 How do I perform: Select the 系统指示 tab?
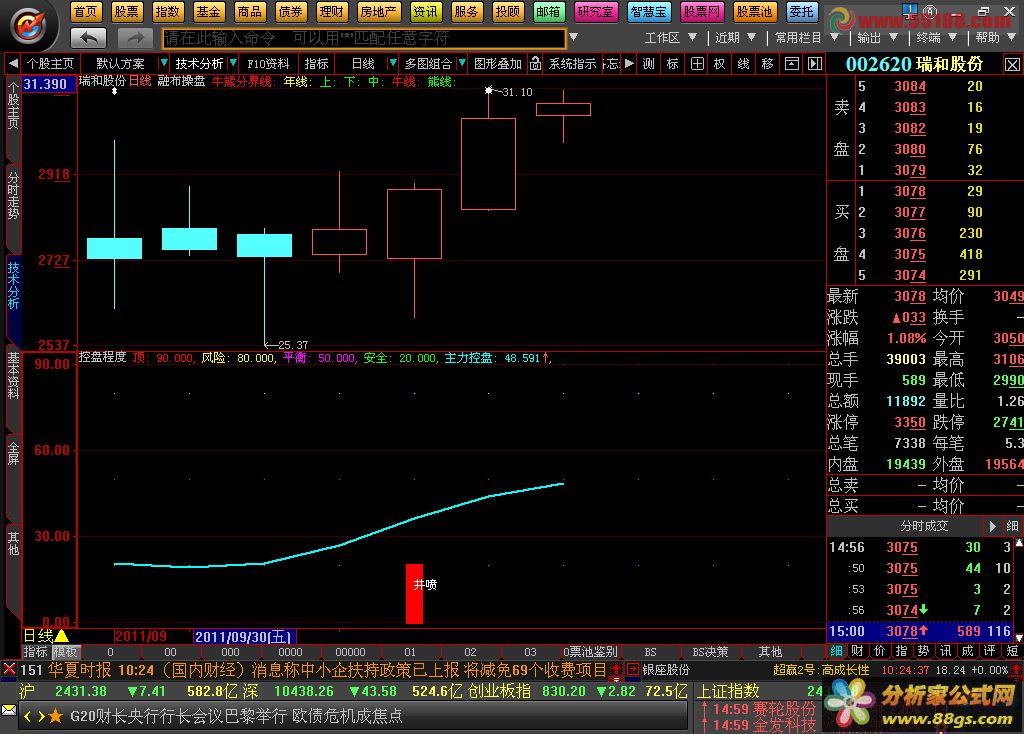point(572,63)
